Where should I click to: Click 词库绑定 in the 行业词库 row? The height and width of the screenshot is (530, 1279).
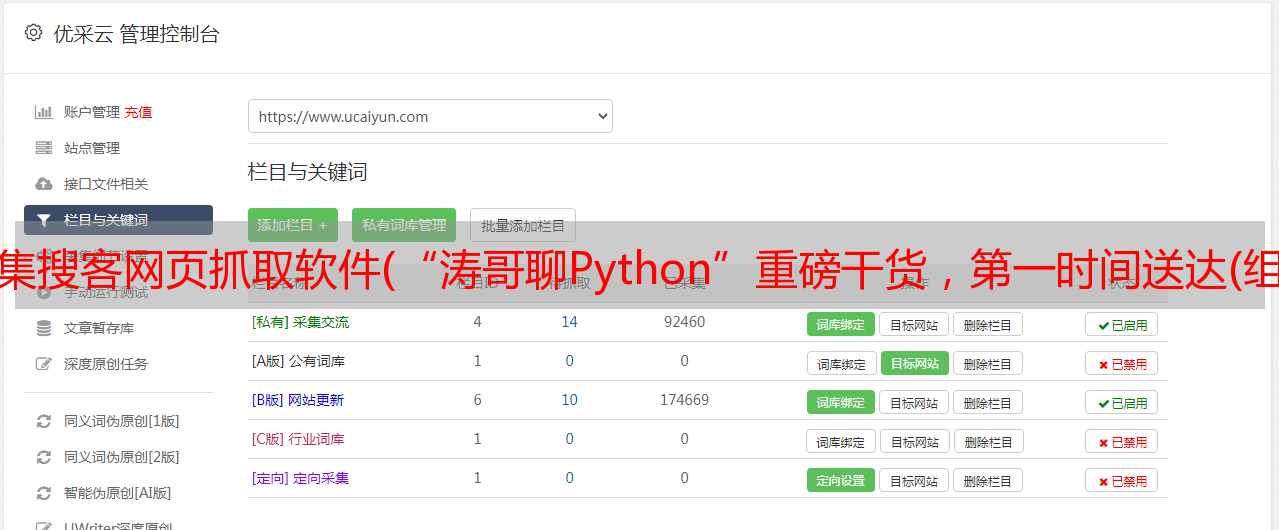841,441
